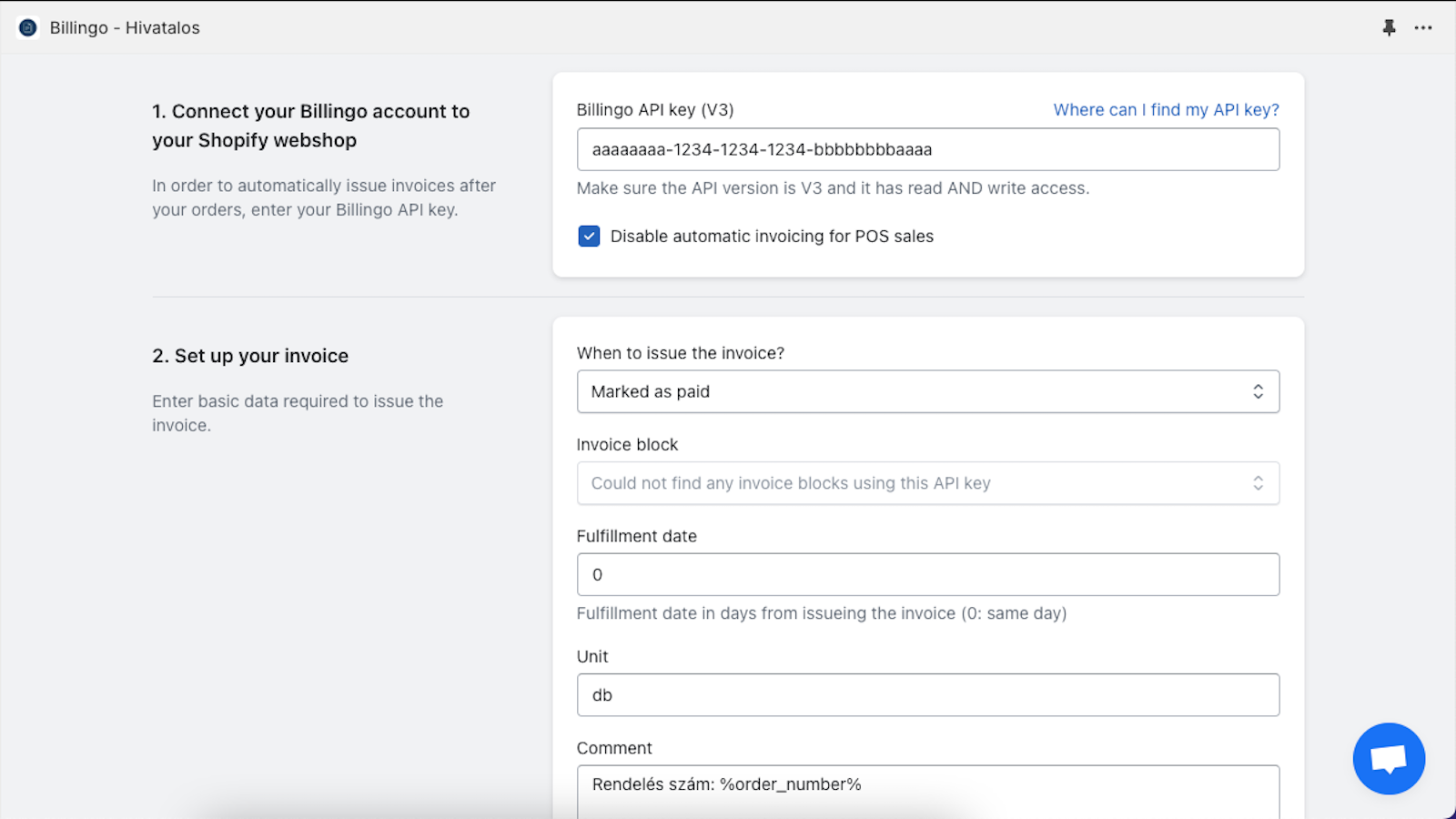Open the chat support bubble
This screenshot has height=819, width=1456.
click(1388, 758)
